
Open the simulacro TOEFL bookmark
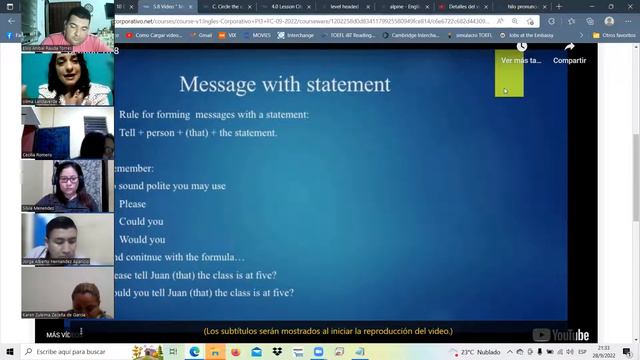coord(469,36)
